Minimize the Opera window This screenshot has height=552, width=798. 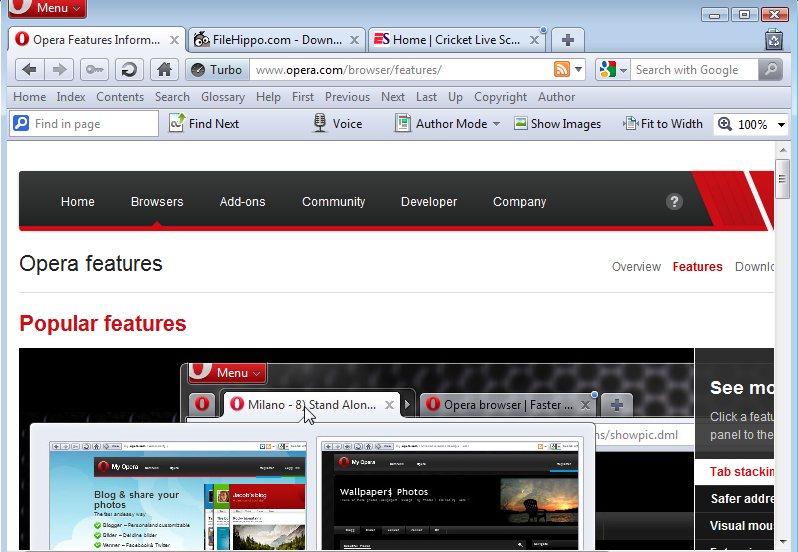715,14
